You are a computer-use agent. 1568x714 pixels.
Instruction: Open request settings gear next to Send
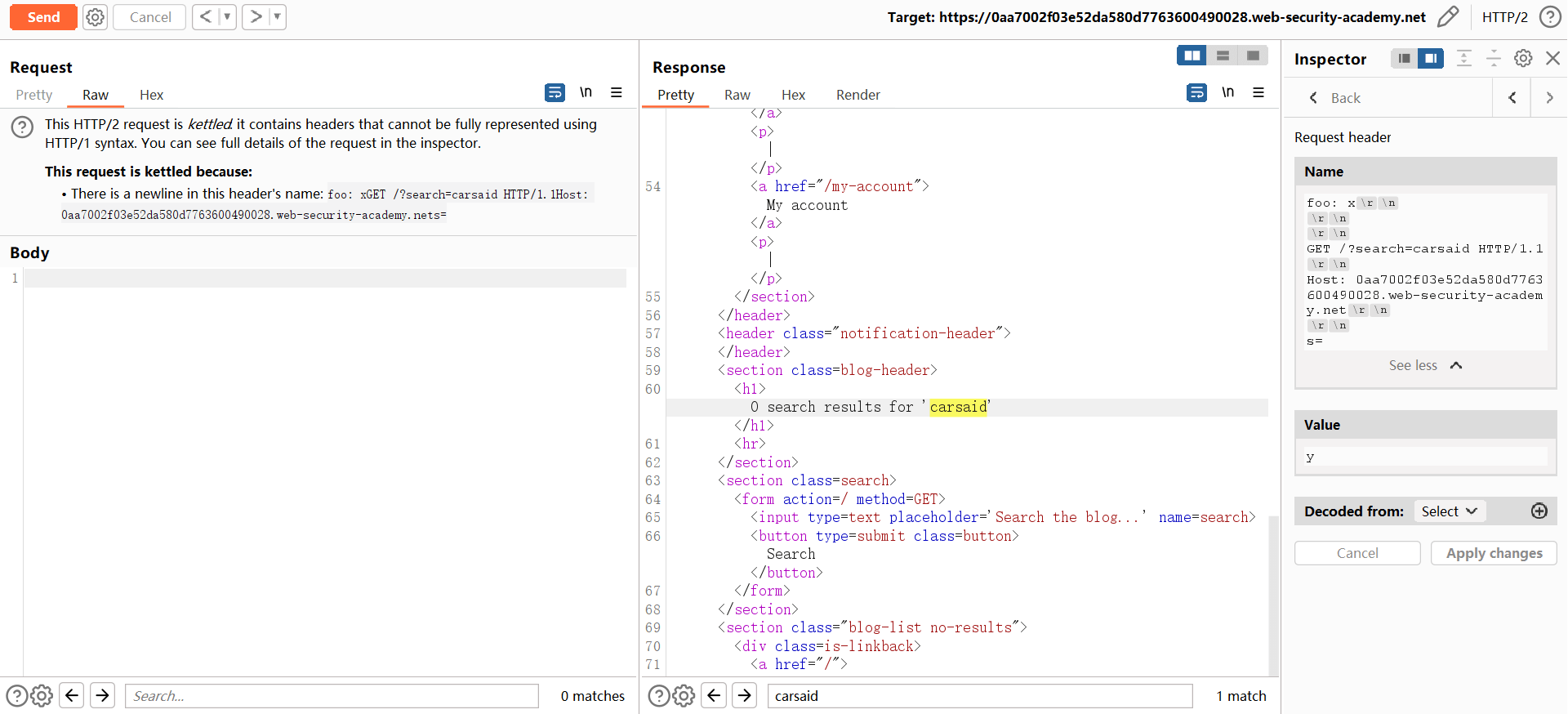[x=96, y=17]
